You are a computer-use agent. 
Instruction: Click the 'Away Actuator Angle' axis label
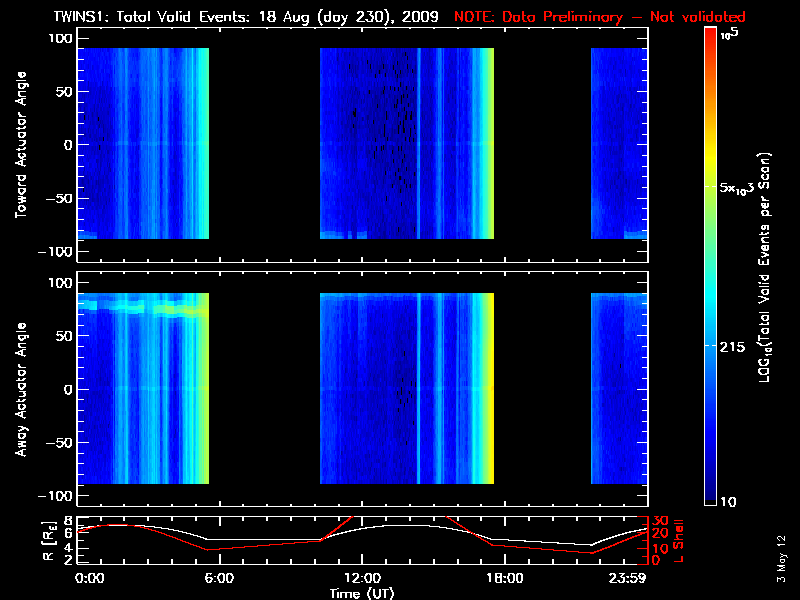click(x=21, y=389)
